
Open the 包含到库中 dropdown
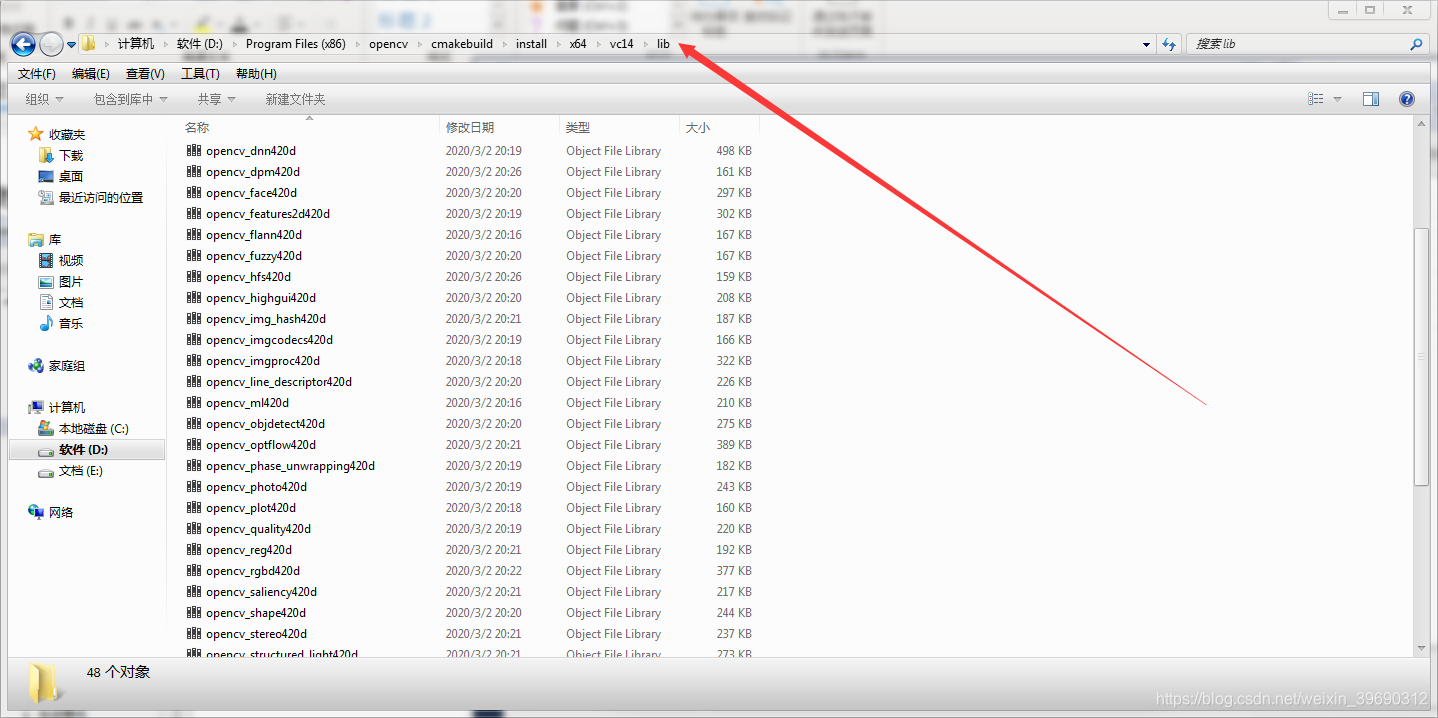(x=130, y=99)
